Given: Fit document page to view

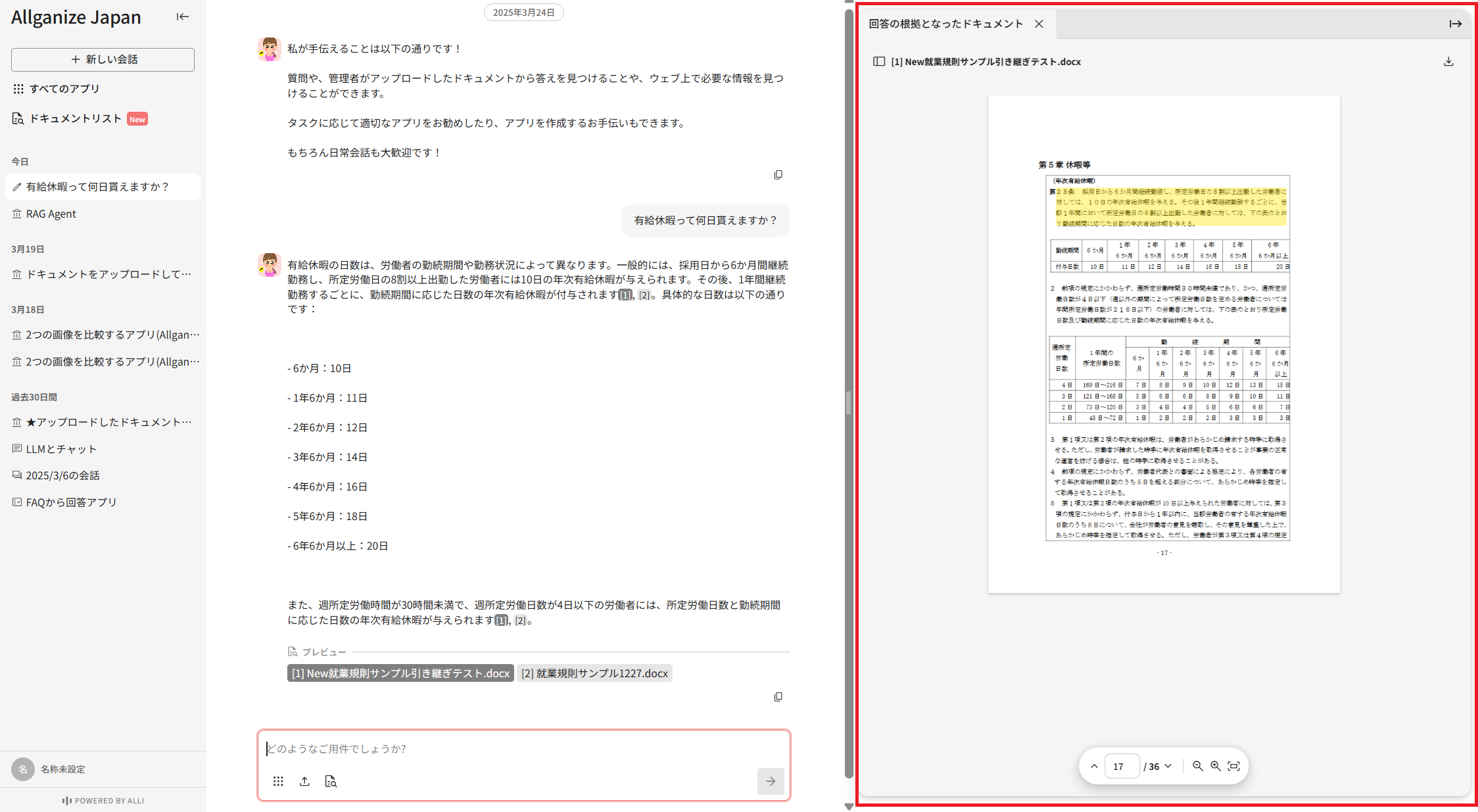Looking at the screenshot, I should tap(1234, 766).
